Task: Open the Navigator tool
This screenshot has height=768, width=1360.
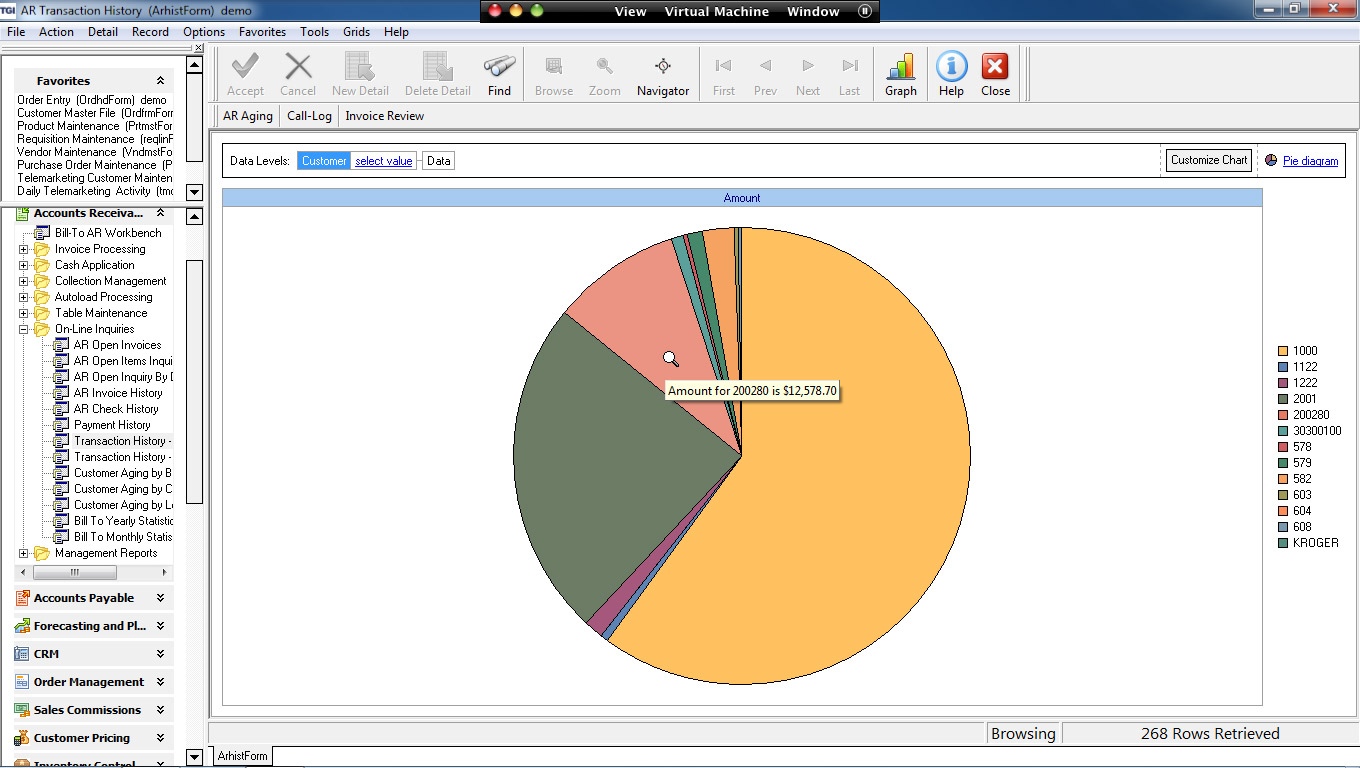Action: pyautogui.click(x=662, y=67)
